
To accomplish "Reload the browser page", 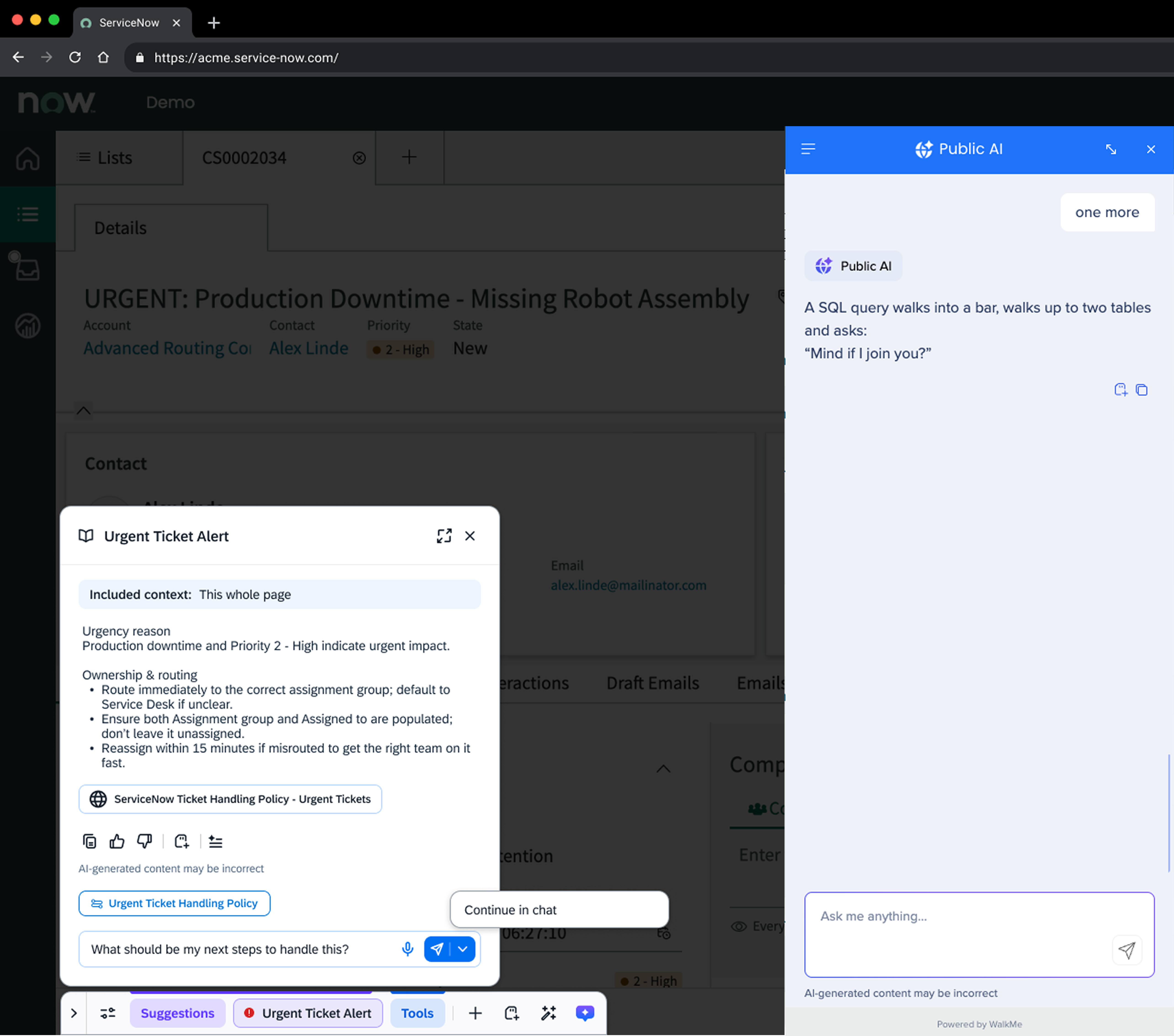I will click(75, 57).
